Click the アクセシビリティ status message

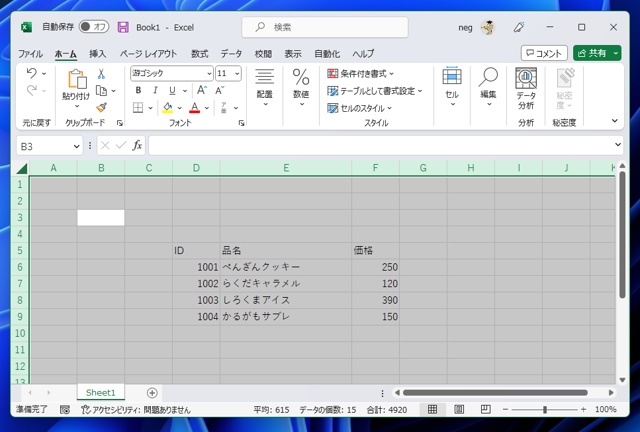tap(136, 410)
